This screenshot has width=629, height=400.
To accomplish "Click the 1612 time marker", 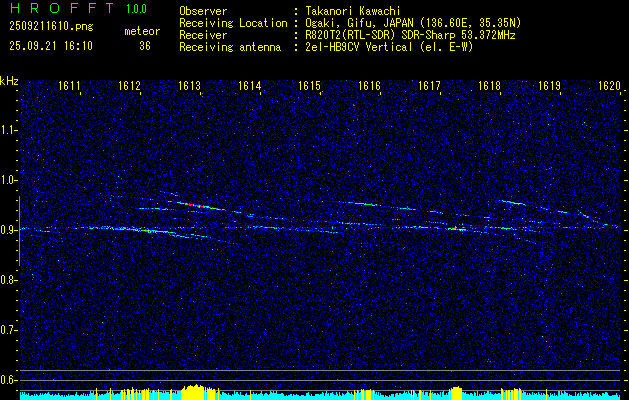I will pyautogui.click(x=129, y=85).
